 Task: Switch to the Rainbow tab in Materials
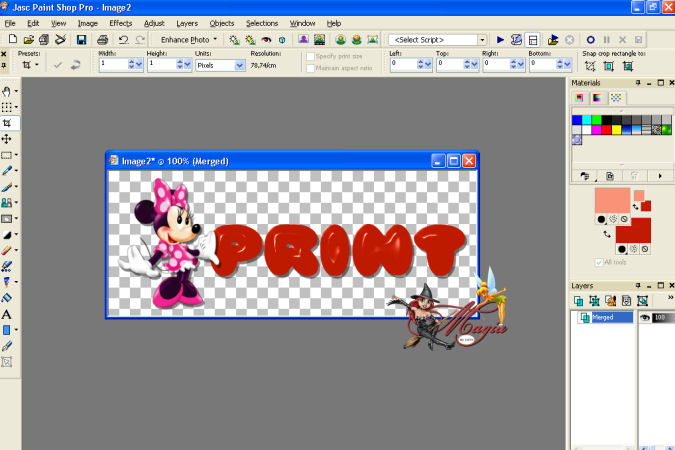[597, 98]
